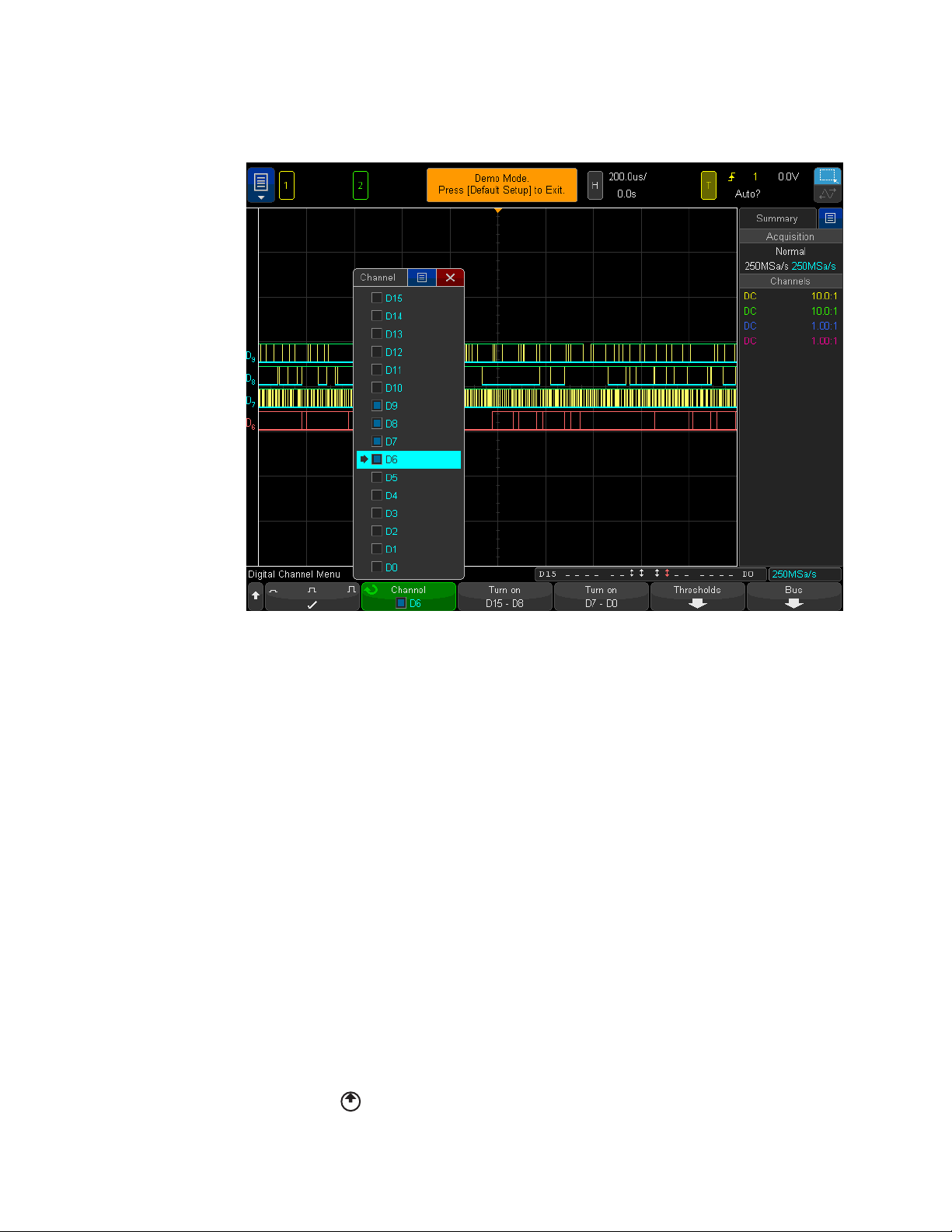Toggle the highlighted D6 checkbox
Image resolution: width=952 pixels, height=1232 pixels.
pyautogui.click(x=377, y=459)
